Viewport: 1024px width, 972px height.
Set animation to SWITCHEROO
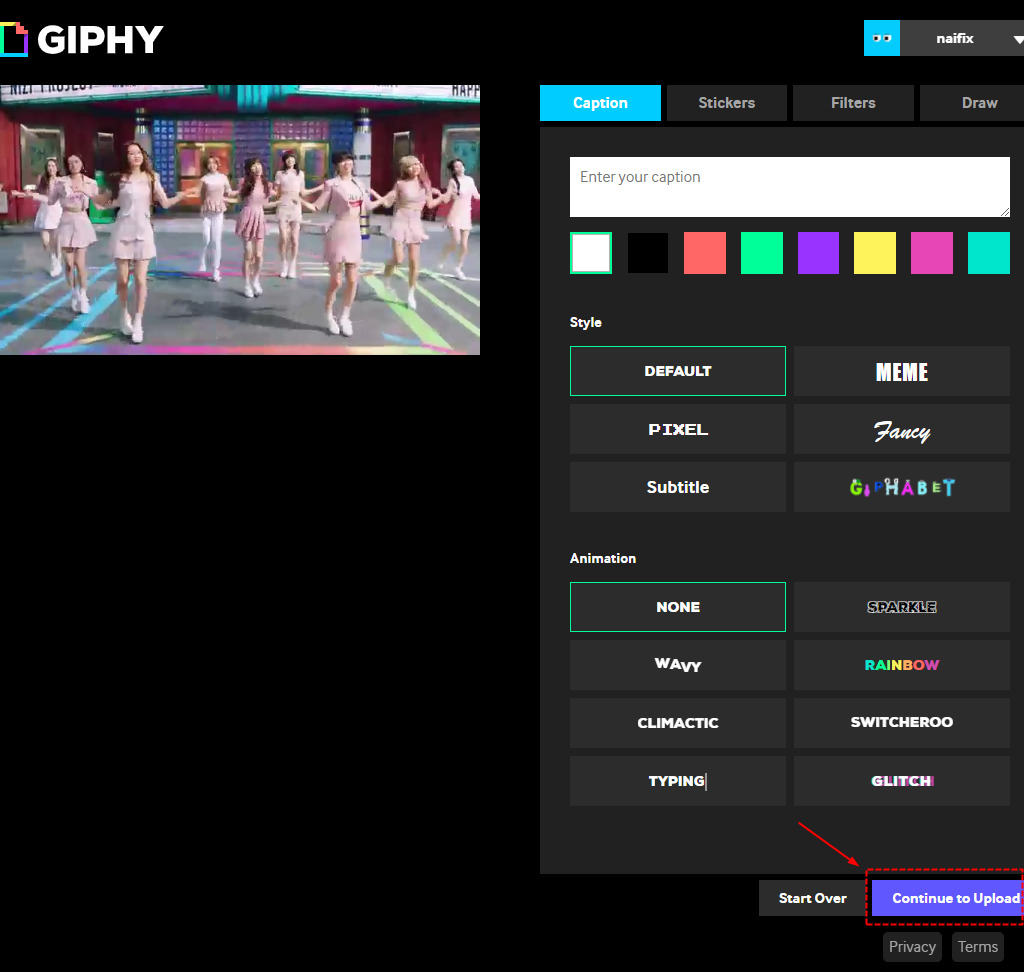click(x=902, y=723)
